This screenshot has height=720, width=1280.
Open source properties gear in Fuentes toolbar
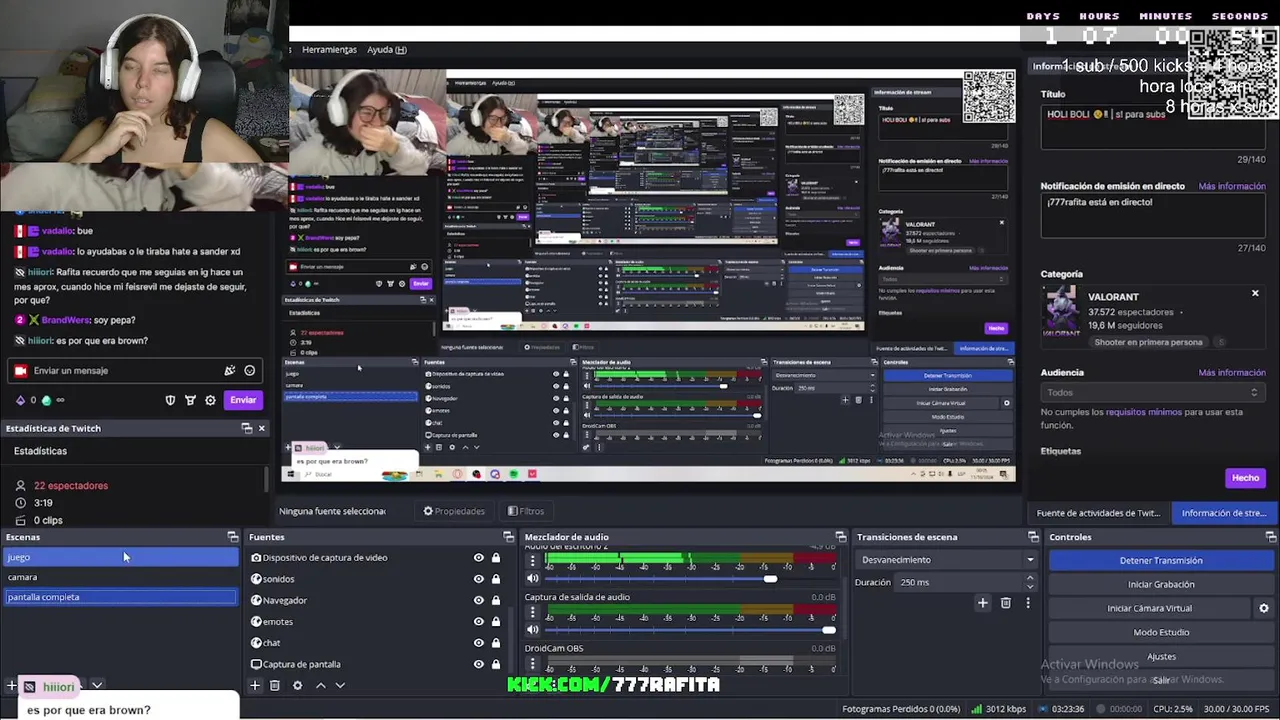[297, 685]
